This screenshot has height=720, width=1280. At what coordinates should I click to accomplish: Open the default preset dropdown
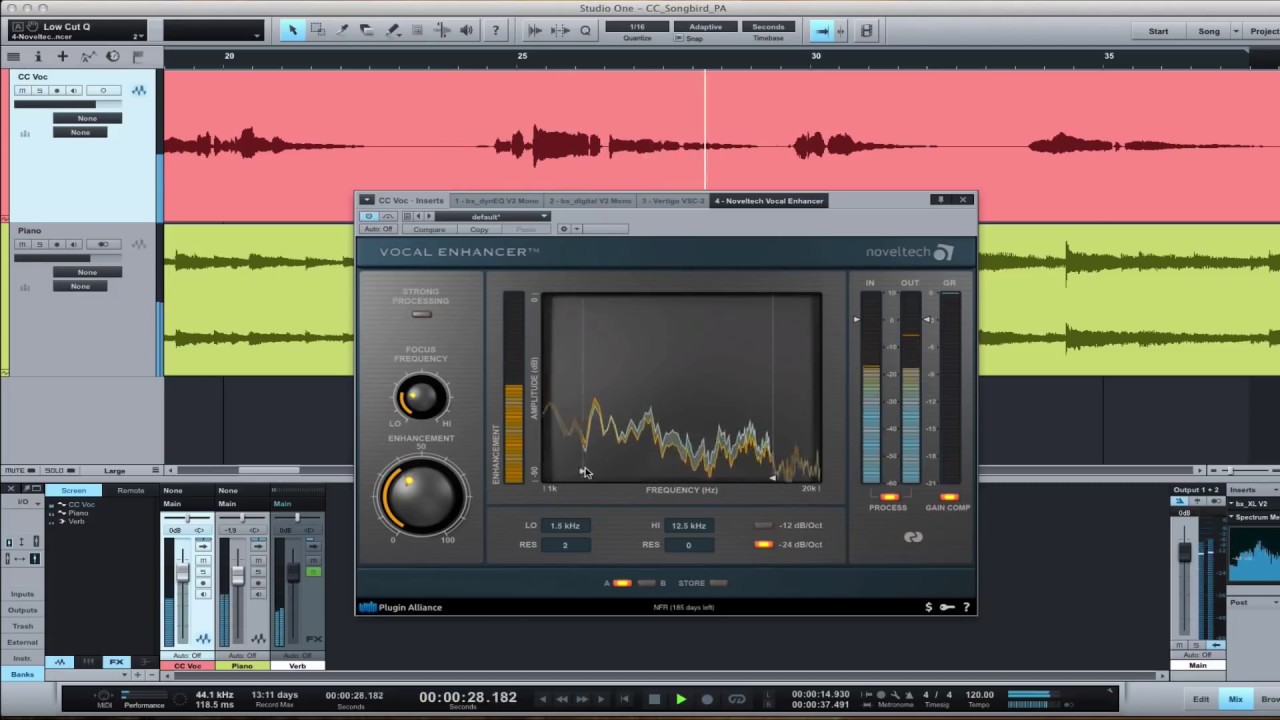point(493,216)
